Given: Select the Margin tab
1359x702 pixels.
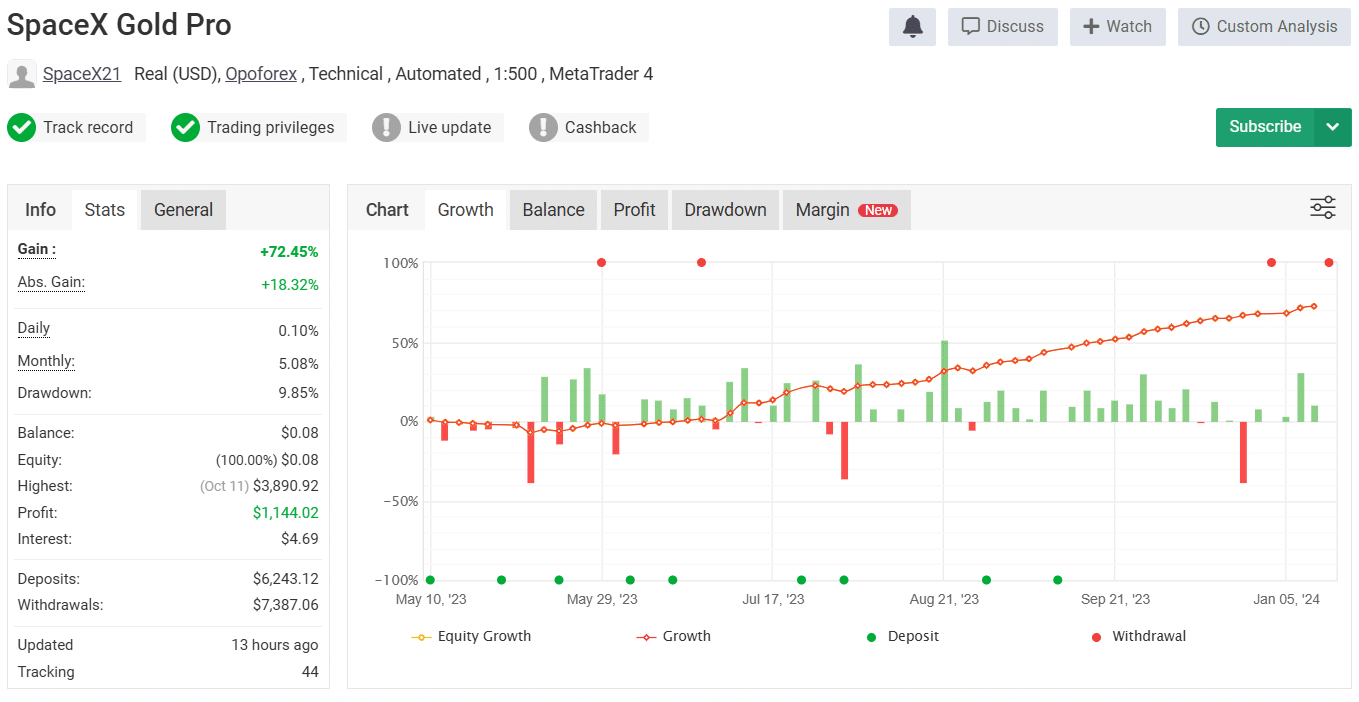Looking at the screenshot, I should tap(845, 210).
